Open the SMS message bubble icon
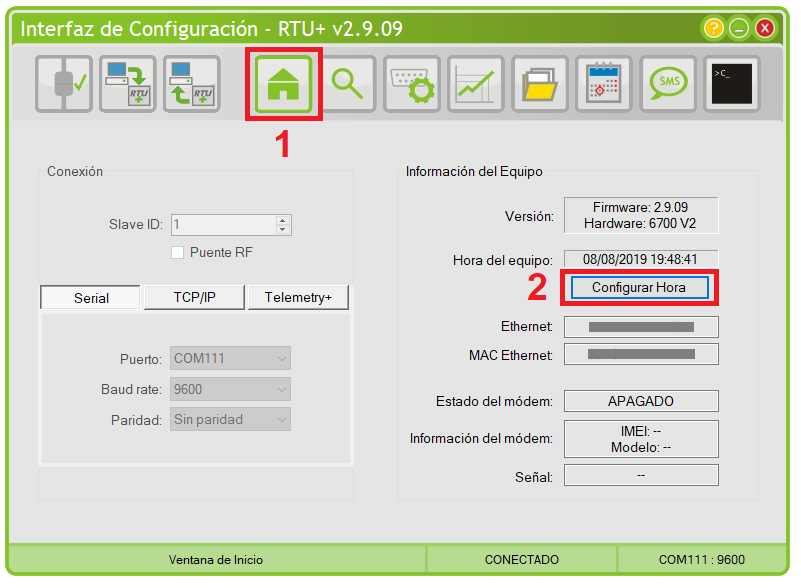 pos(668,84)
